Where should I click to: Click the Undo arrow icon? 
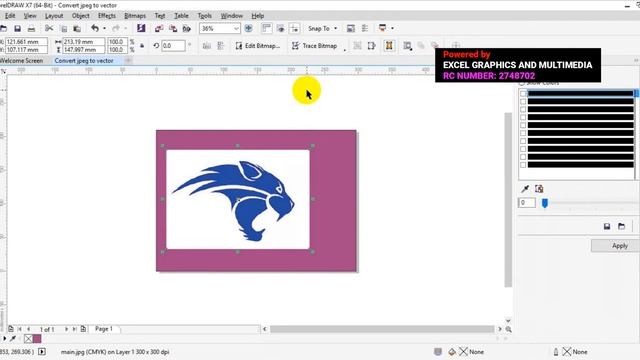(95, 28)
